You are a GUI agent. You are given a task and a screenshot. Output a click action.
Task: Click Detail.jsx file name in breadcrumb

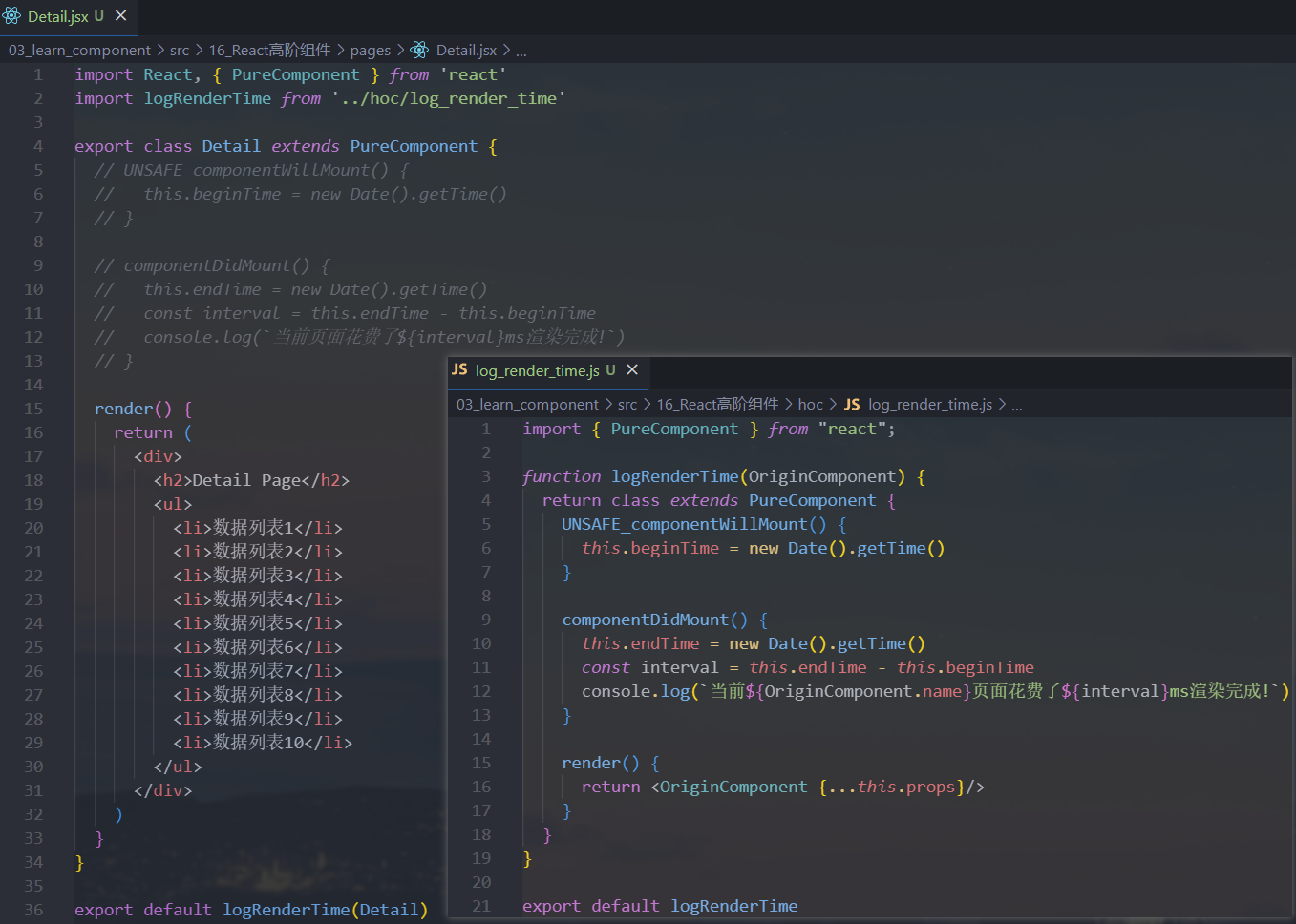[x=466, y=50]
